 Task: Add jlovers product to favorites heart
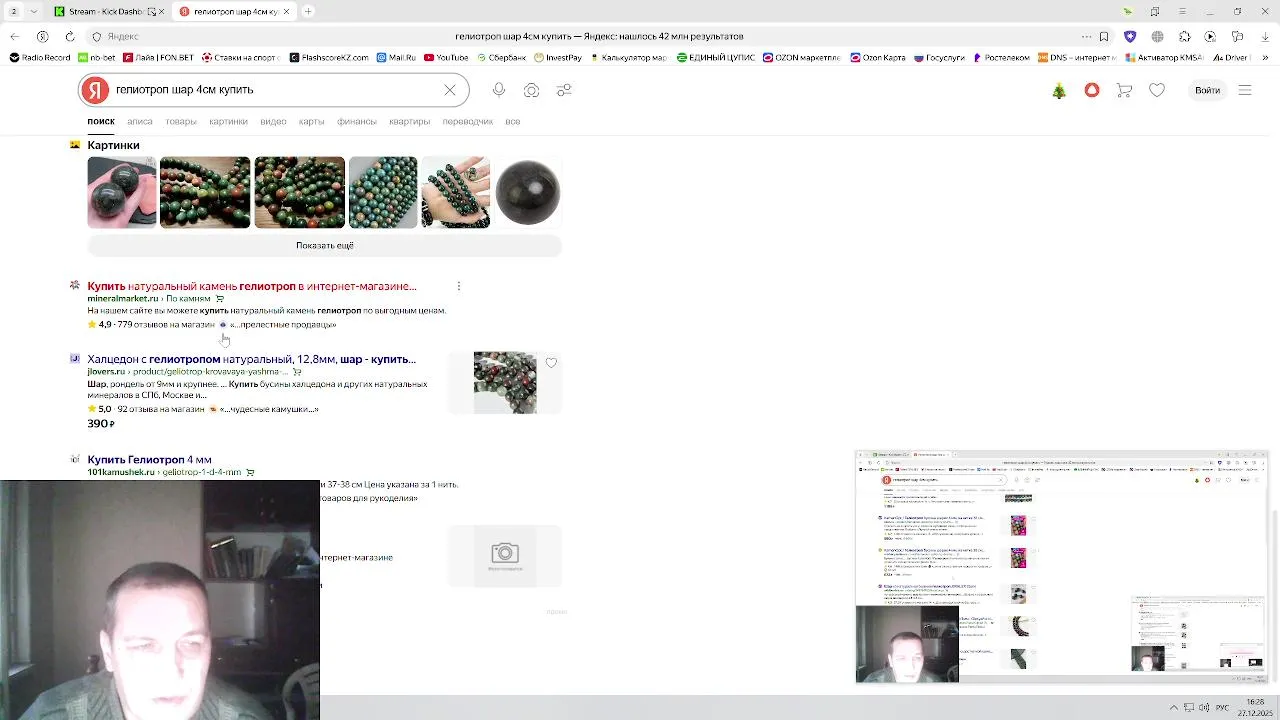point(551,363)
